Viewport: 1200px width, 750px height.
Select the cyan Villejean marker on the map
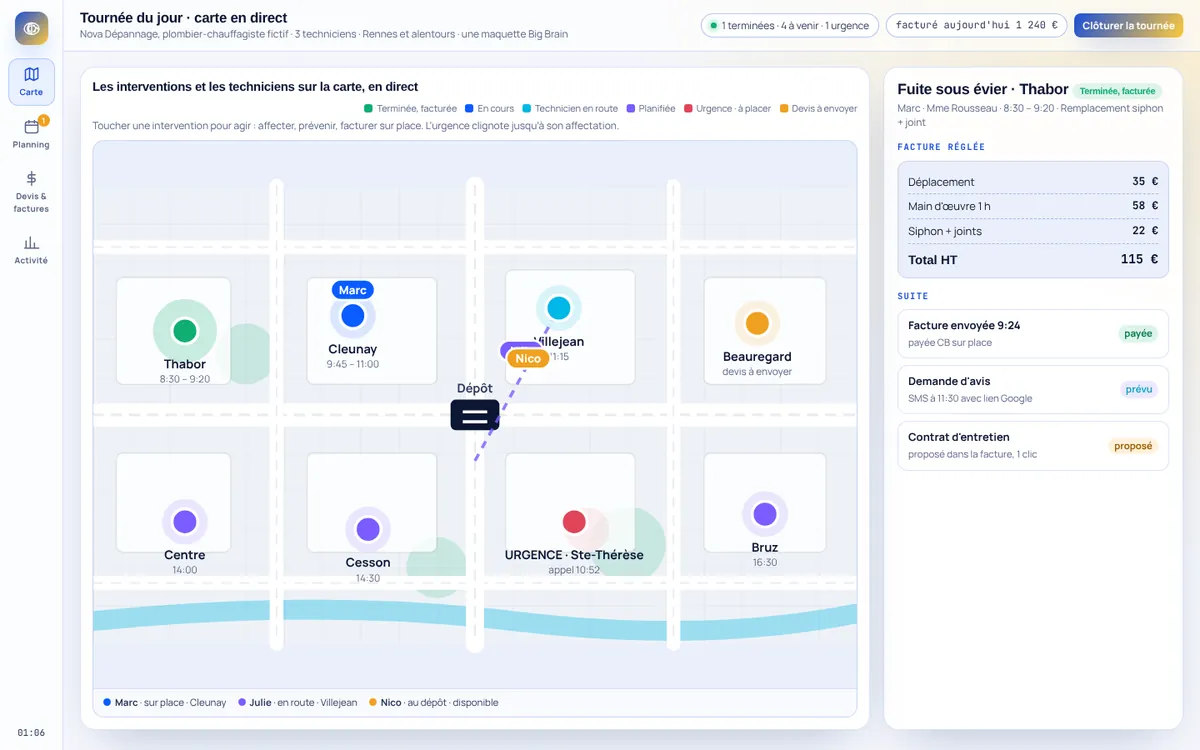559,308
